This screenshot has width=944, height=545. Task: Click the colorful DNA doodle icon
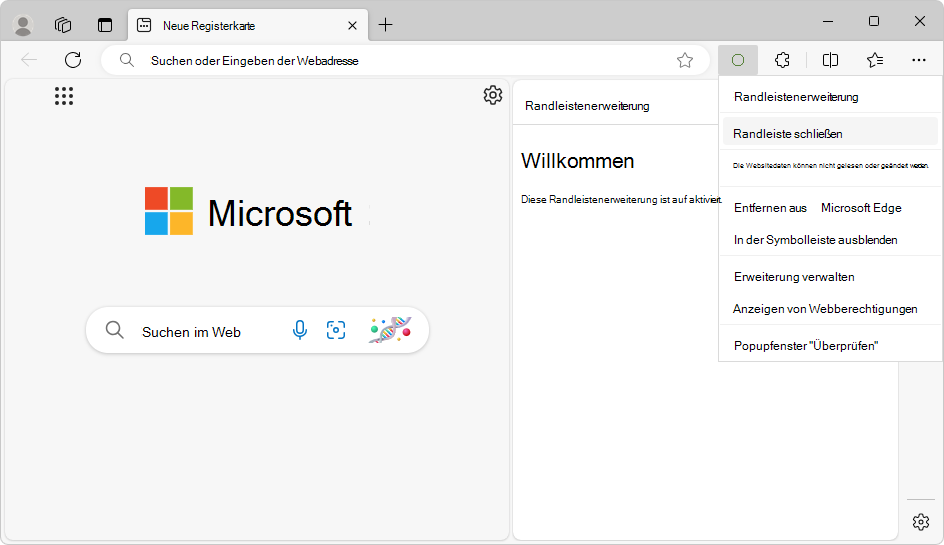coord(390,330)
